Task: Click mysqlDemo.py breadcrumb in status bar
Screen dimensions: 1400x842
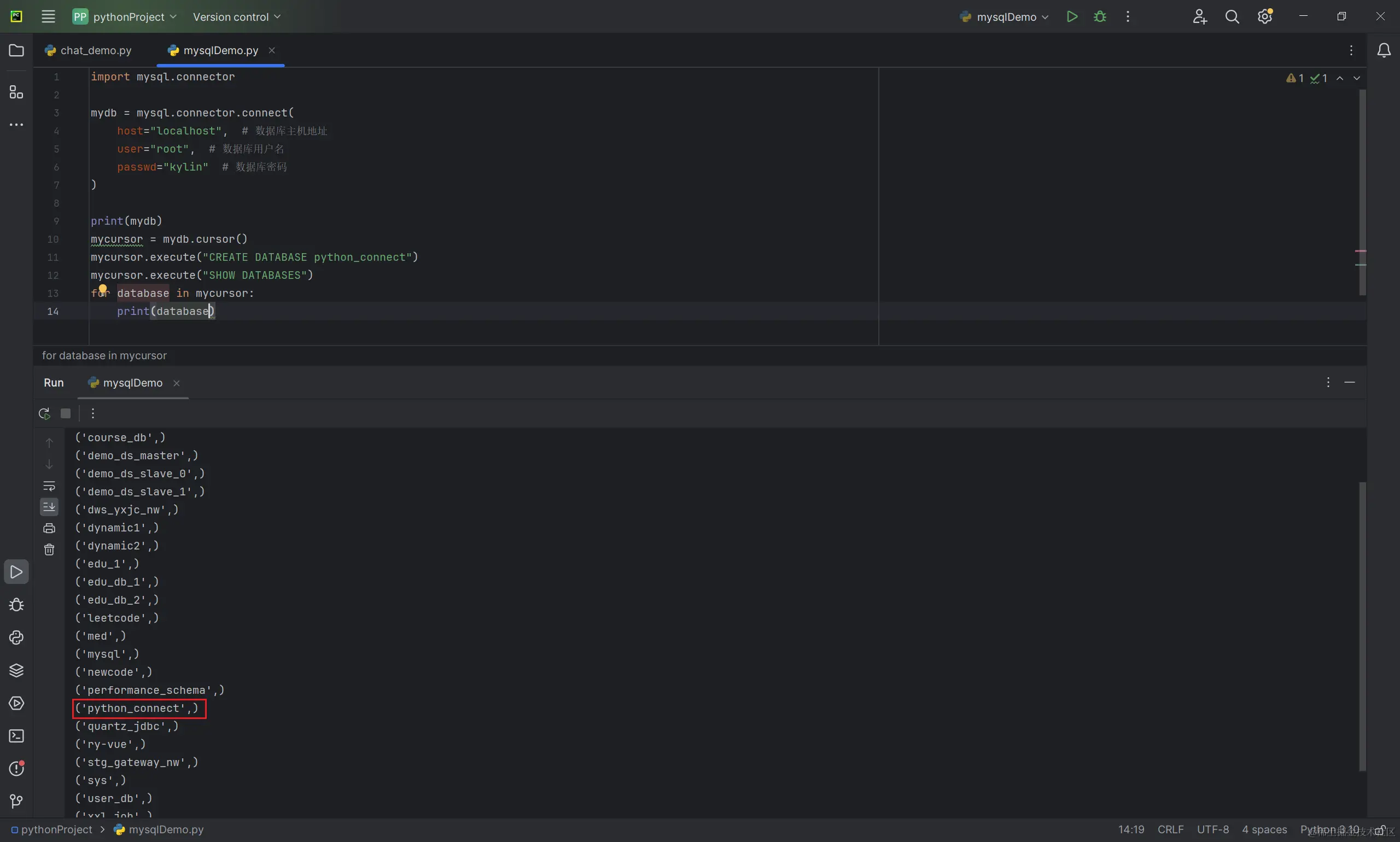Action: pos(159,829)
